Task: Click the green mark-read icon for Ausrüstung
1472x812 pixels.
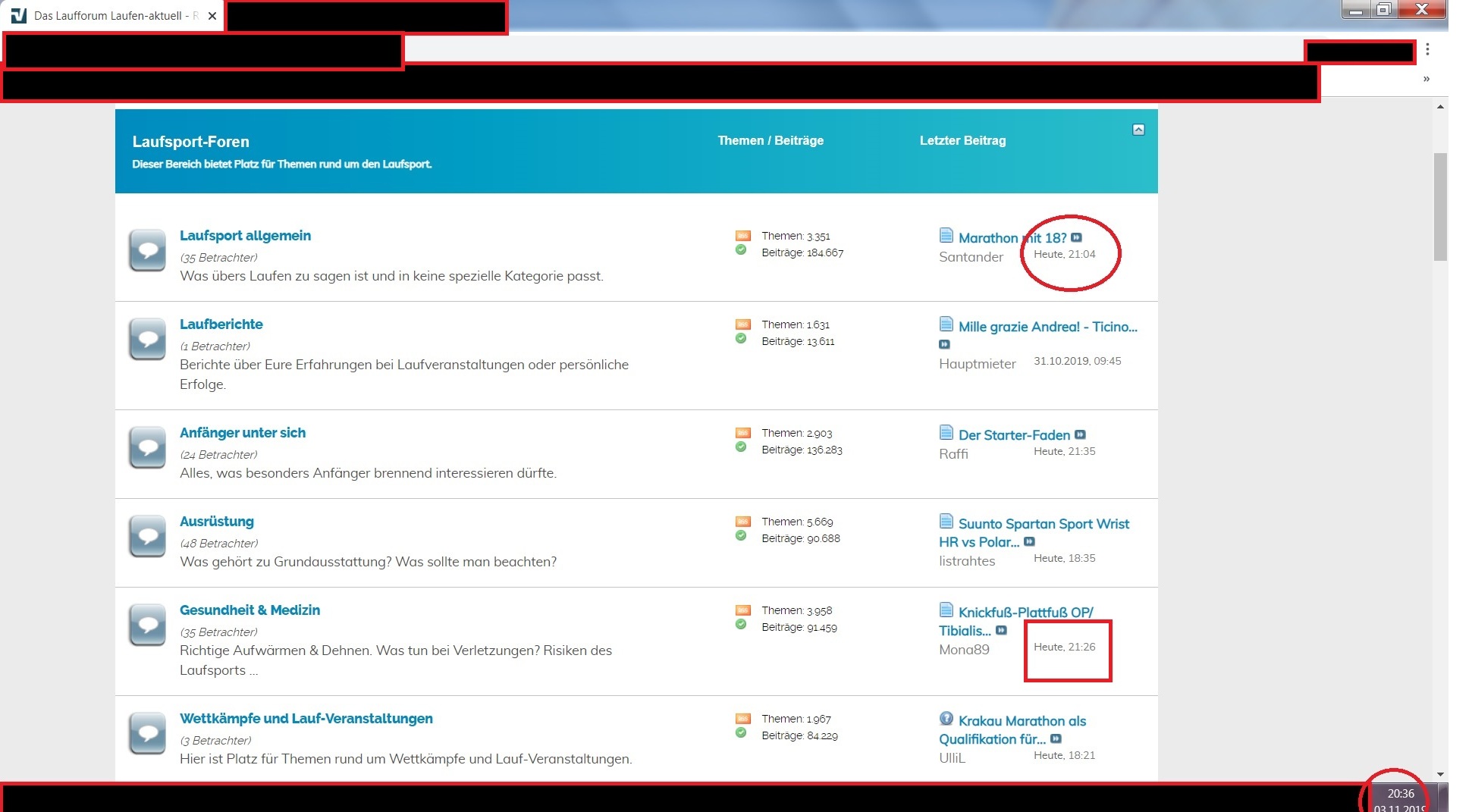Action: pyautogui.click(x=741, y=536)
